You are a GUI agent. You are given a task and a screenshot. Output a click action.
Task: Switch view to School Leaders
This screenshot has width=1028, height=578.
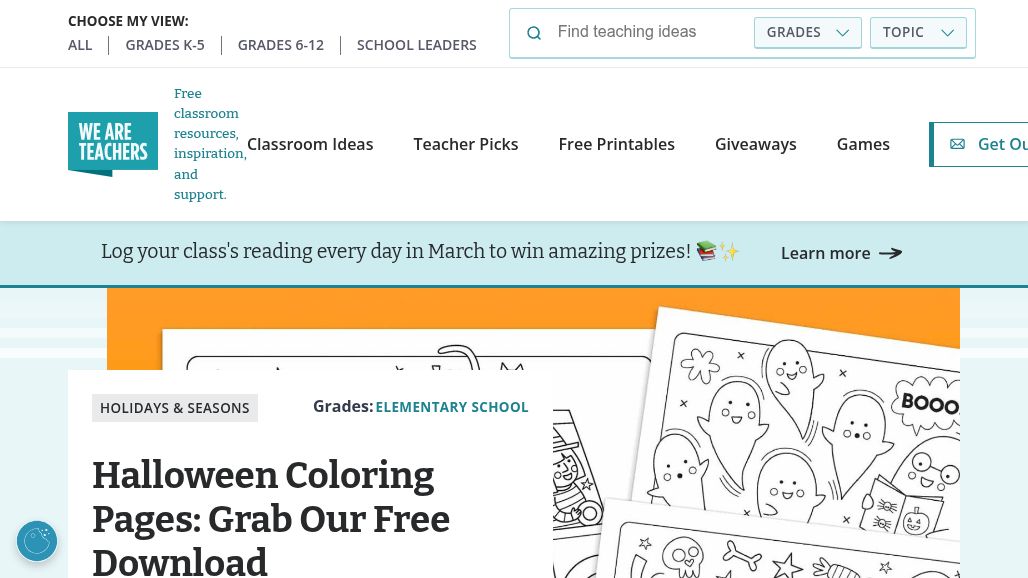point(416,45)
